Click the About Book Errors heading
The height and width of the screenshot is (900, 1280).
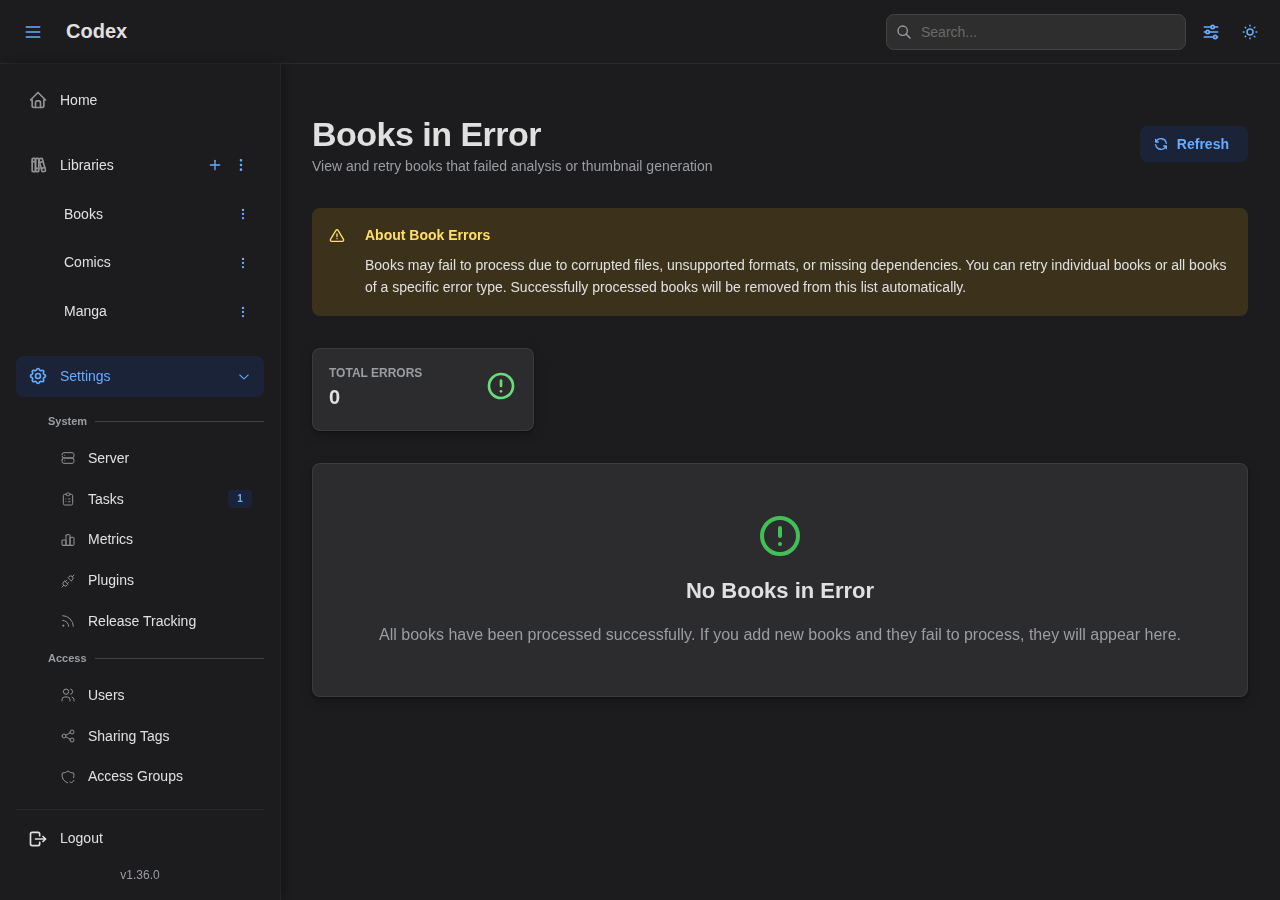pos(427,235)
